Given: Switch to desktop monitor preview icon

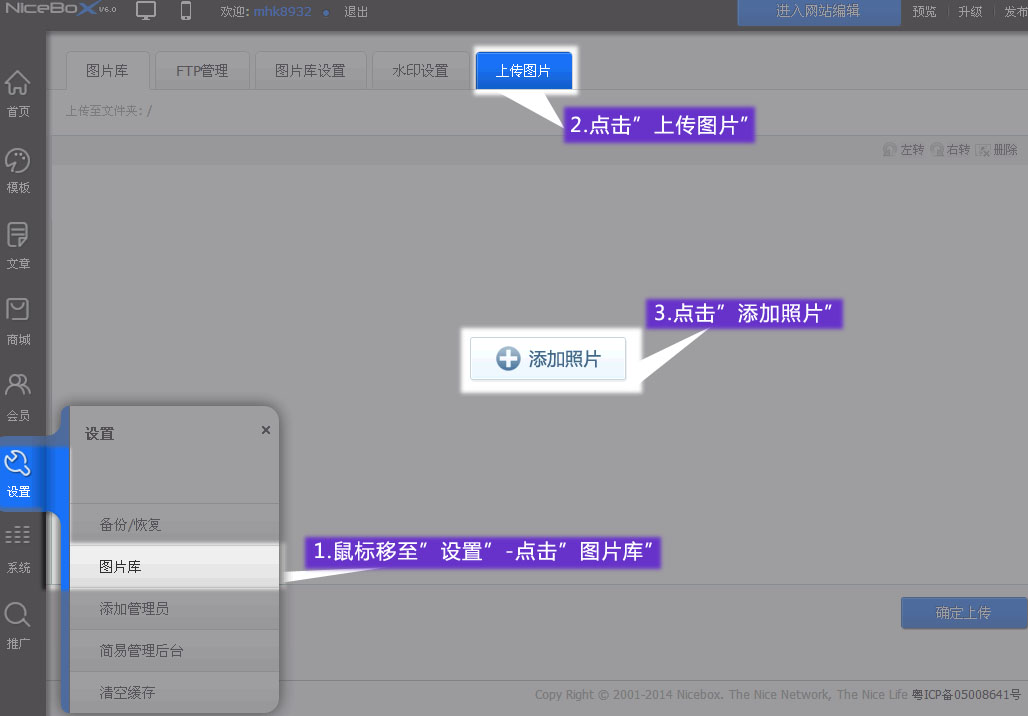Looking at the screenshot, I should (x=146, y=11).
